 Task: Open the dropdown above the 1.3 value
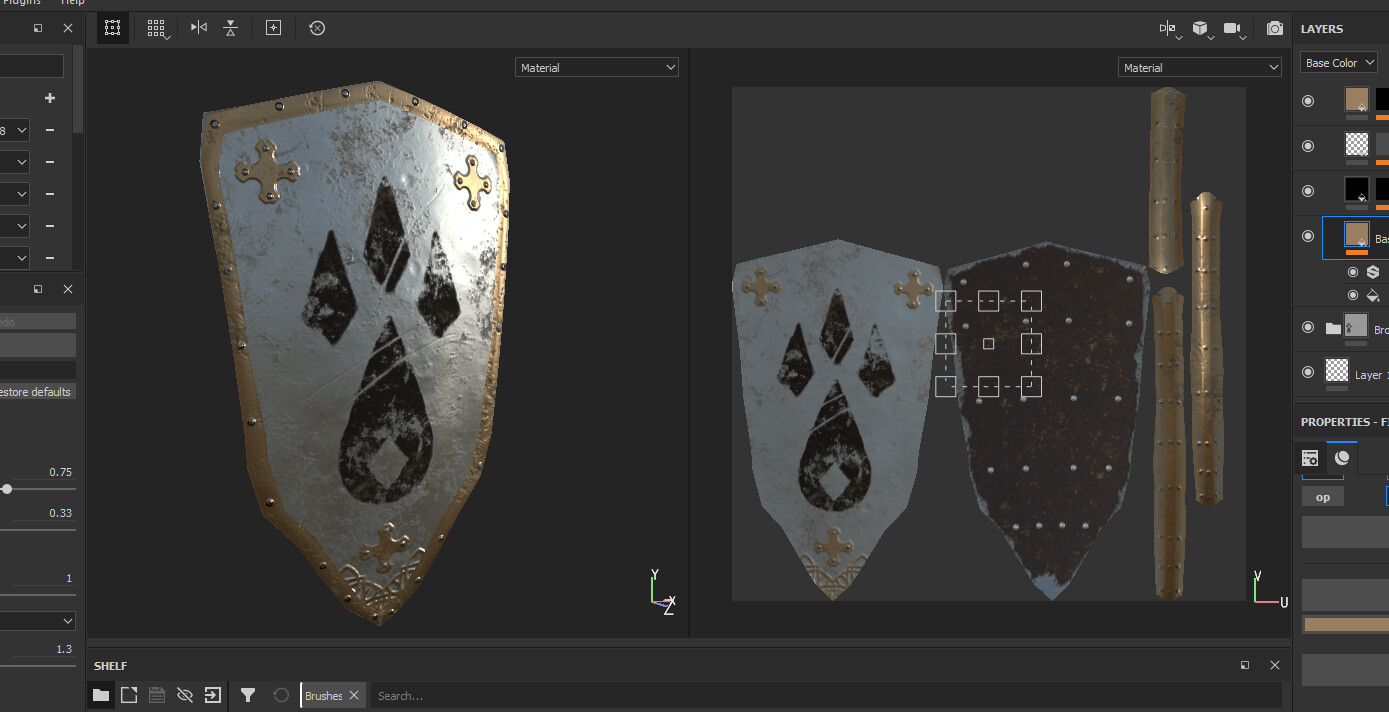(x=37, y=621)
